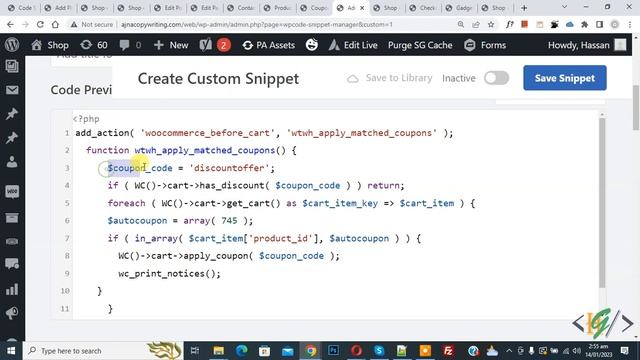Click Save to Library
Screen dimensions: 640x360
point(390,78)
